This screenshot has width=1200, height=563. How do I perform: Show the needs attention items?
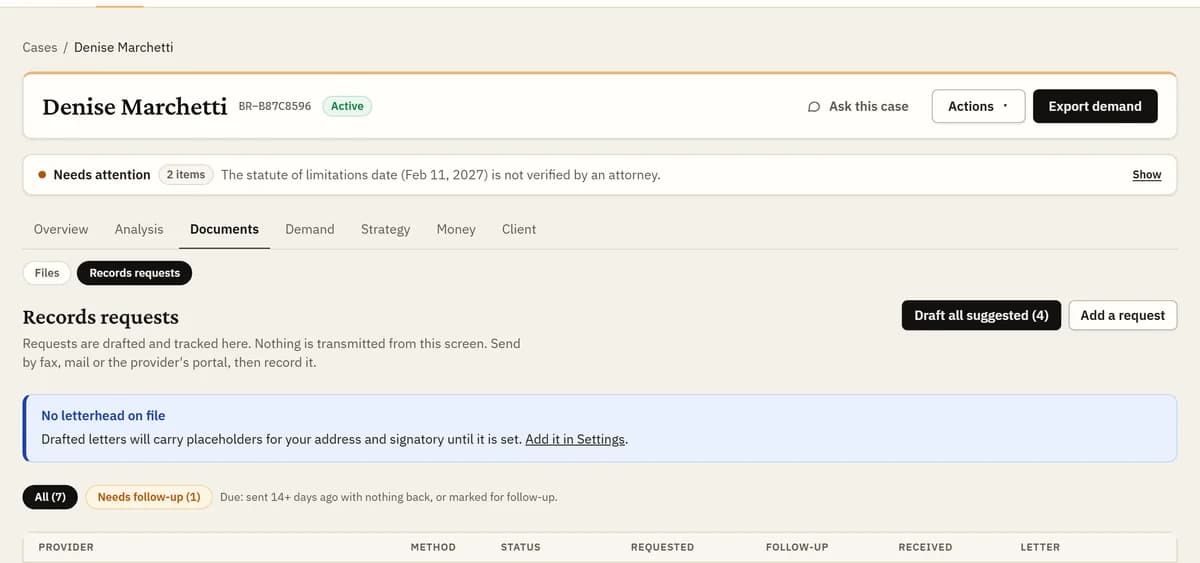(1146, 174)
